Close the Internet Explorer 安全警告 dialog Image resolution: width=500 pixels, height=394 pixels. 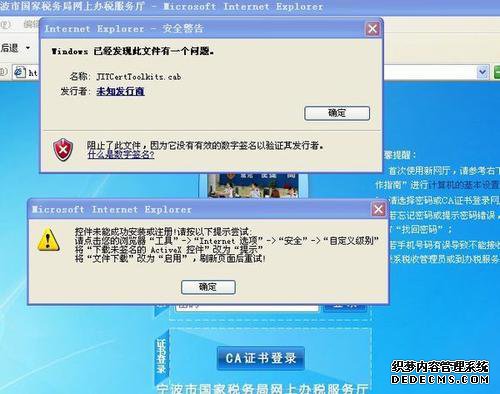click(x=372, y=29)
